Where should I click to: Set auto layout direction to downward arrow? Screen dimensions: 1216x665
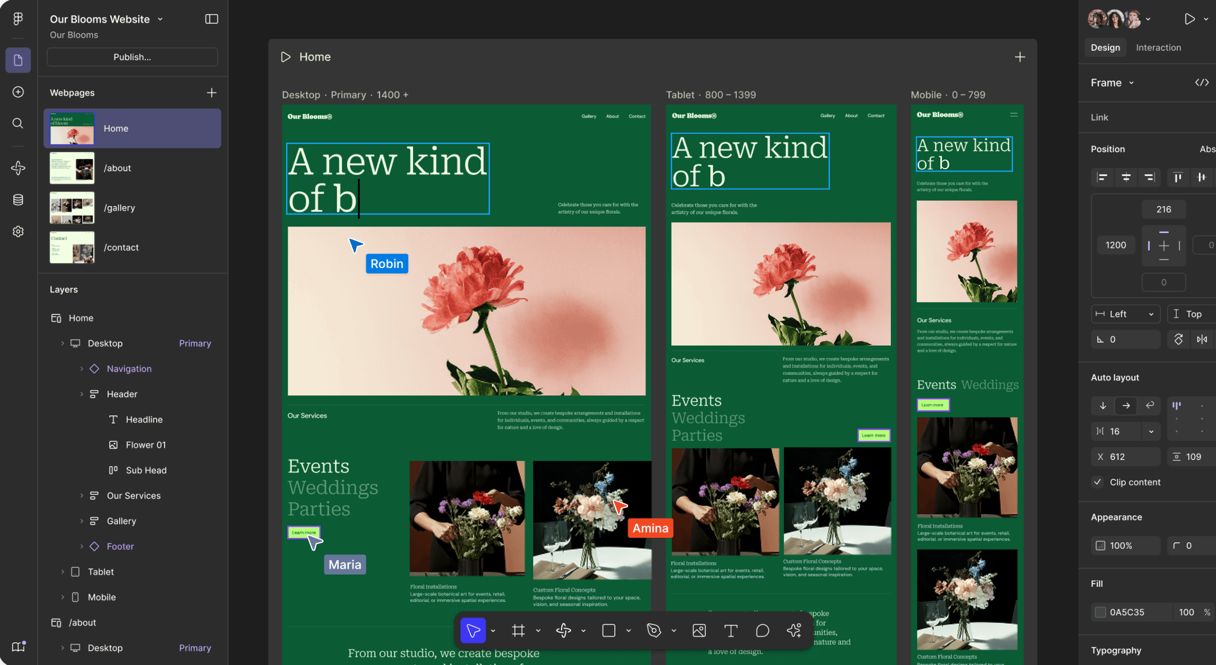(x=1103, y=405)
